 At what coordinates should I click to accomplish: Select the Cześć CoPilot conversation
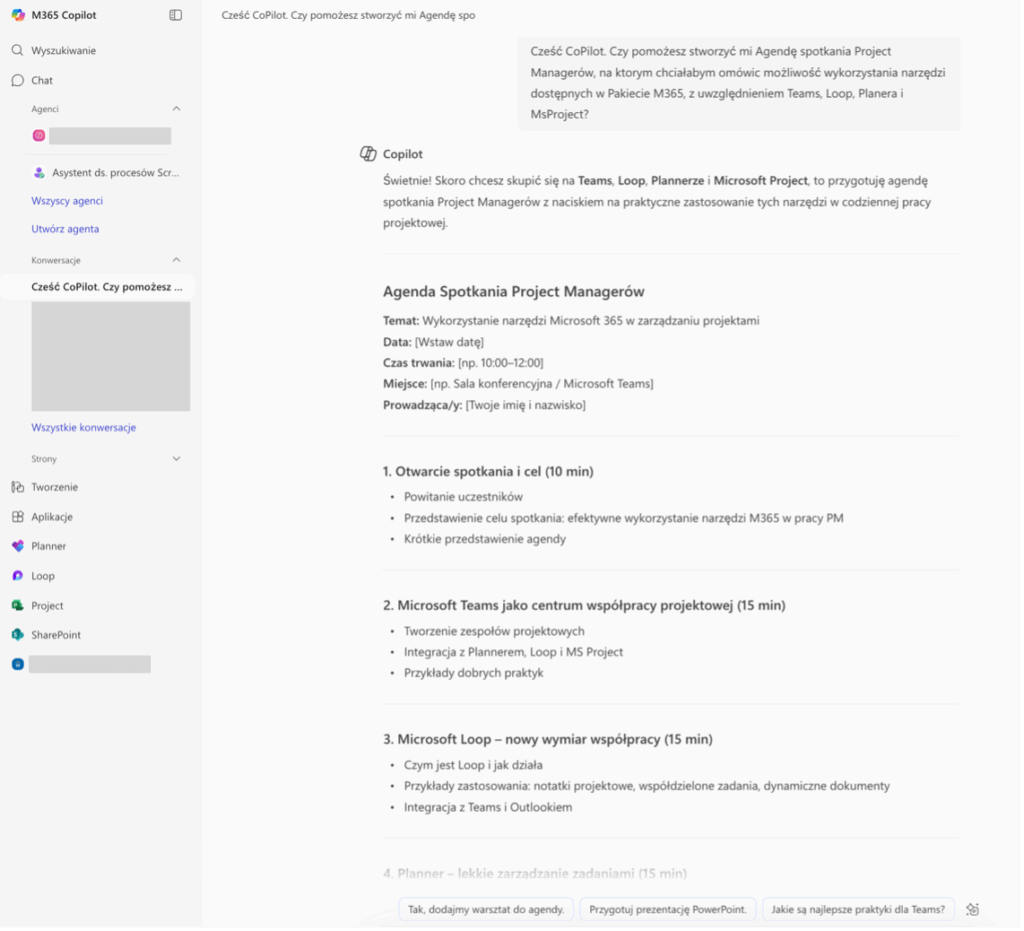coord(106,287)
